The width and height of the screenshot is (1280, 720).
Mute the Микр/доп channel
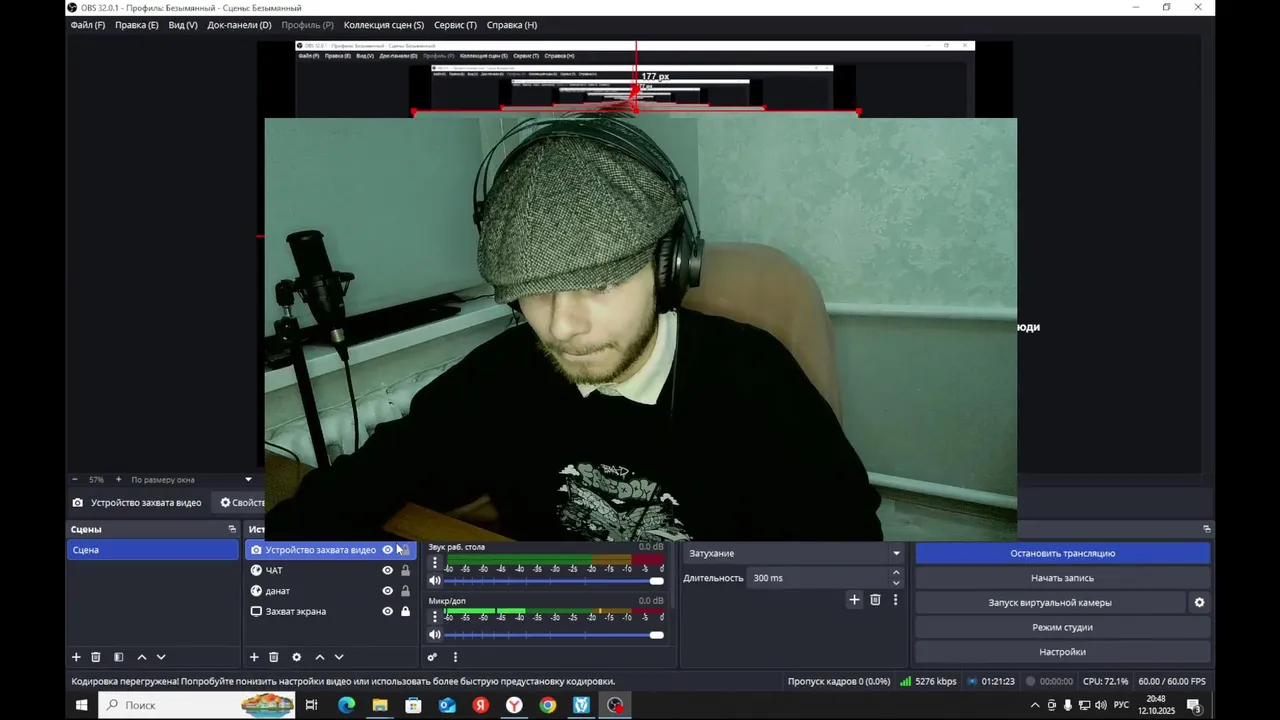435,634
